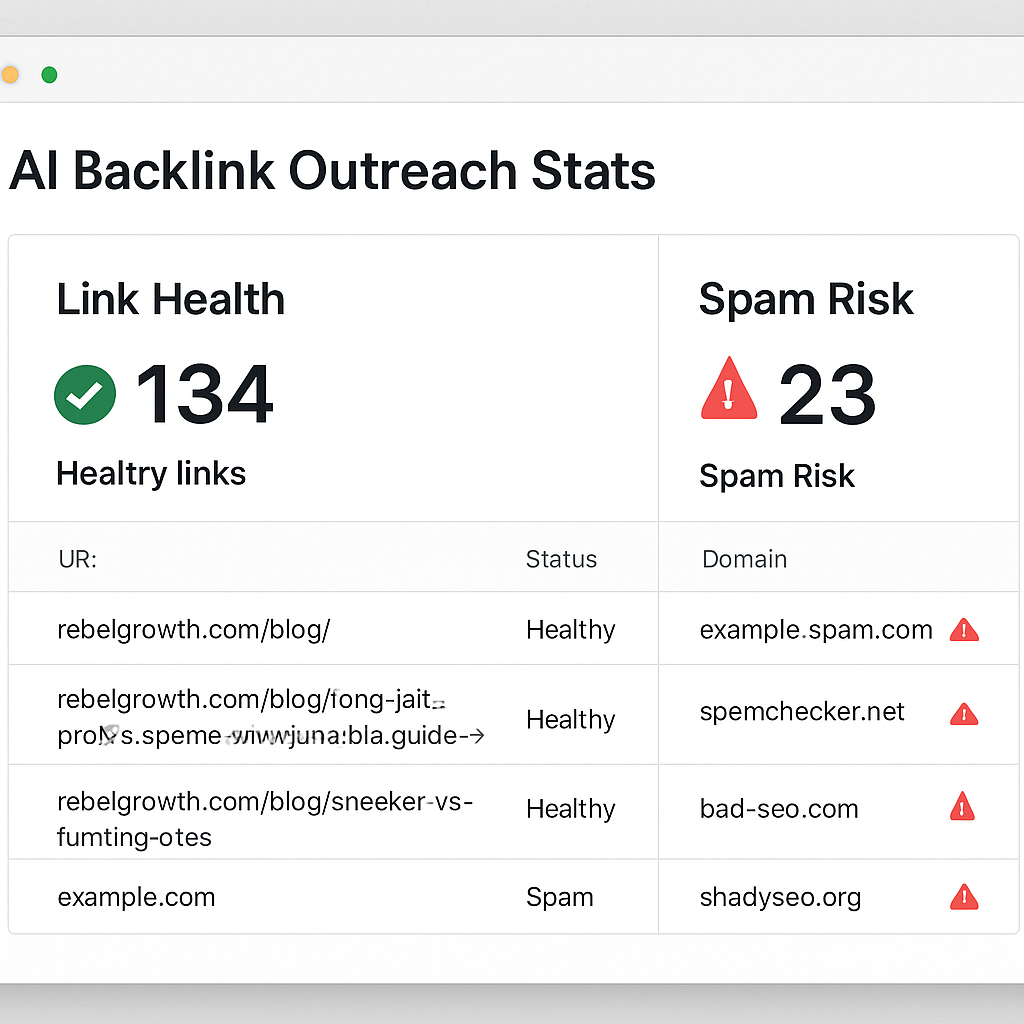Select the warning icon next to spemchecker.net

964,714
